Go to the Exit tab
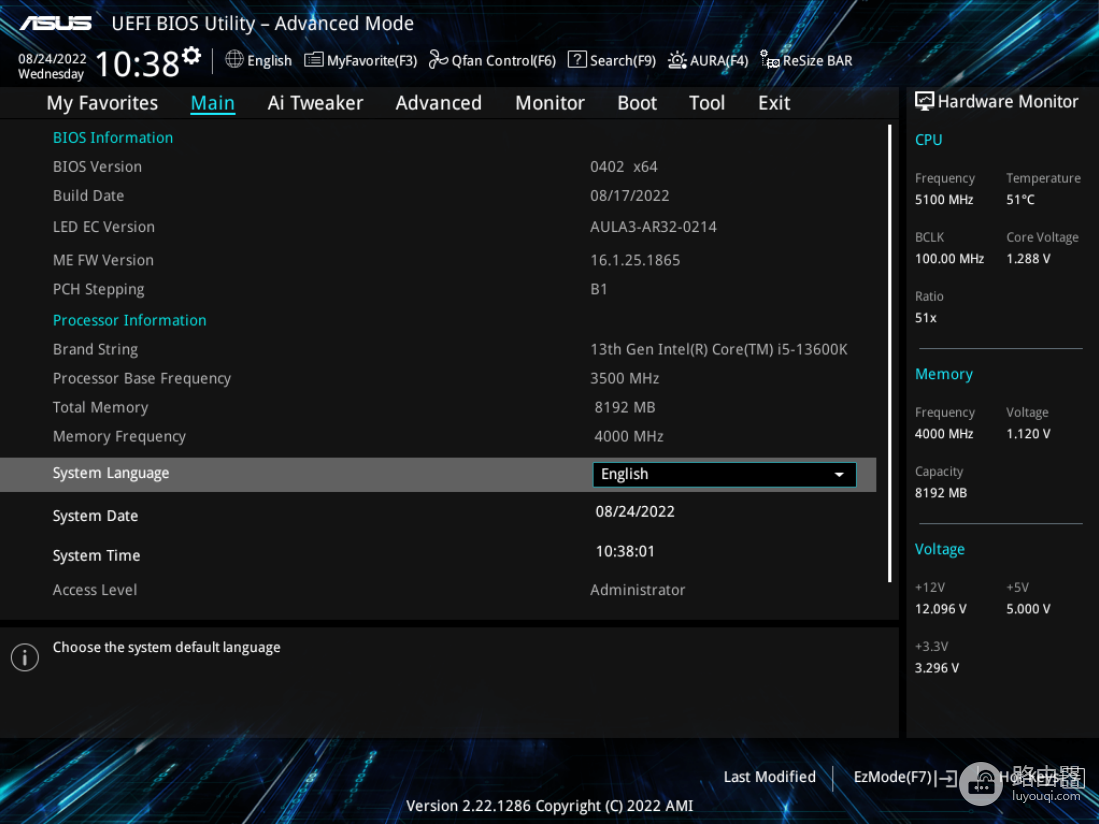 click(774, 103)
